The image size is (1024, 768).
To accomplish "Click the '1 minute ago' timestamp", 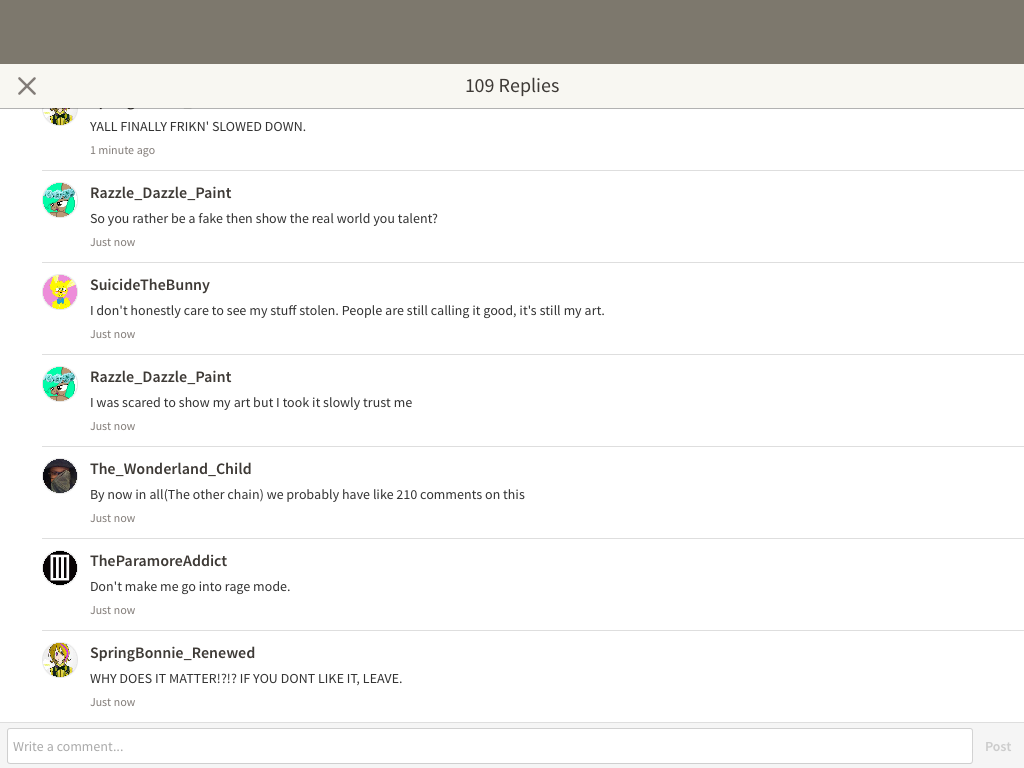I will tap(123, 150).
